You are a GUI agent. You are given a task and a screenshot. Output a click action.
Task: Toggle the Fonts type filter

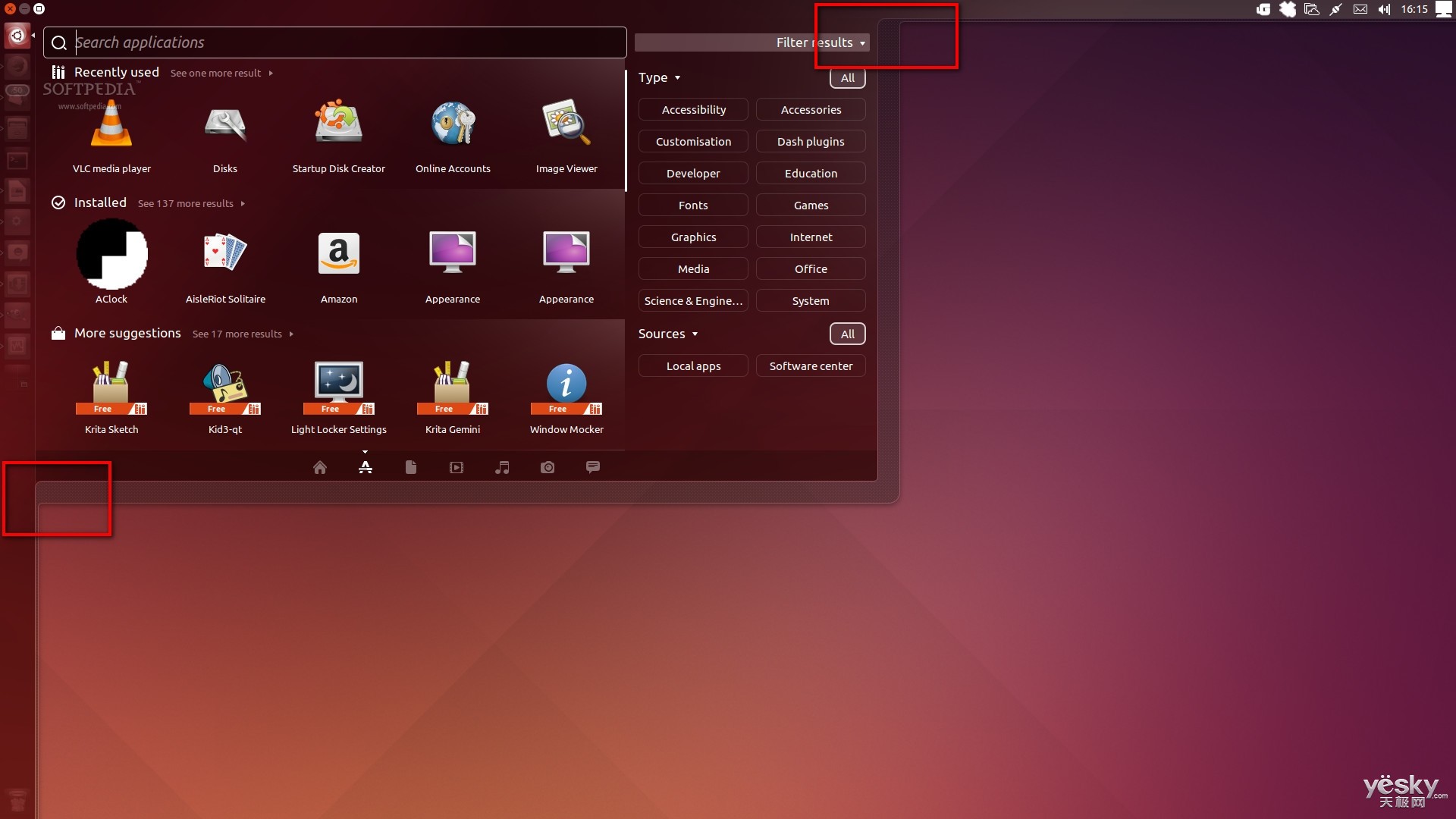[693, 206]
